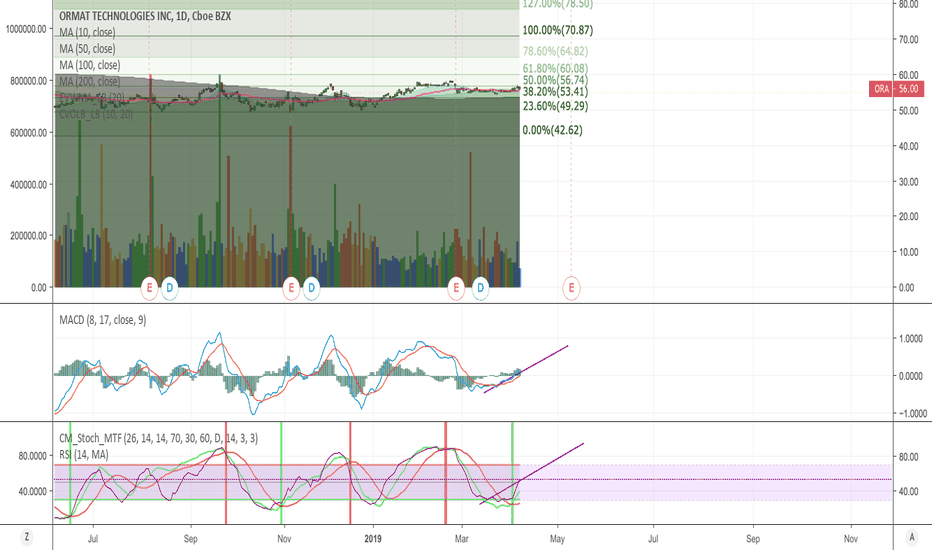This screenshot has width=932, height=550.
Task: Select the MA (50, close) indicator legend
Action: [87, 49]
